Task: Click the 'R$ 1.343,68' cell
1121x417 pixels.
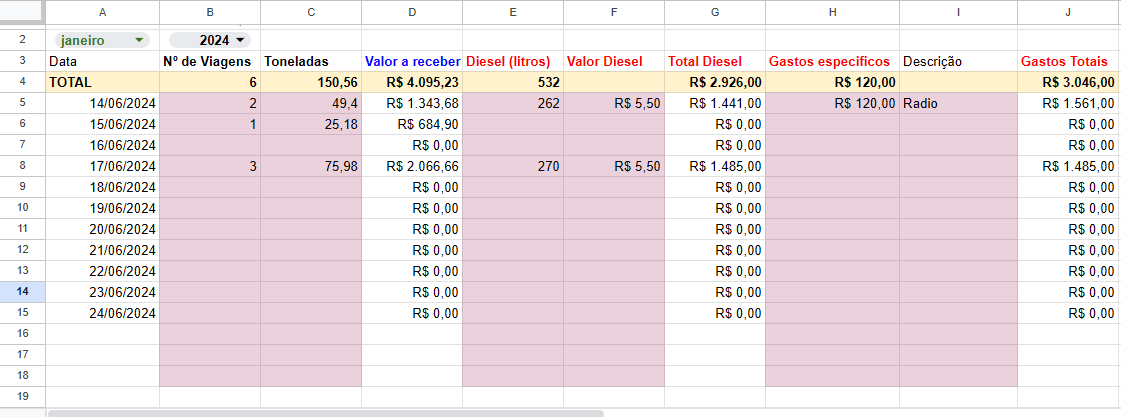Action: (412, 103)
